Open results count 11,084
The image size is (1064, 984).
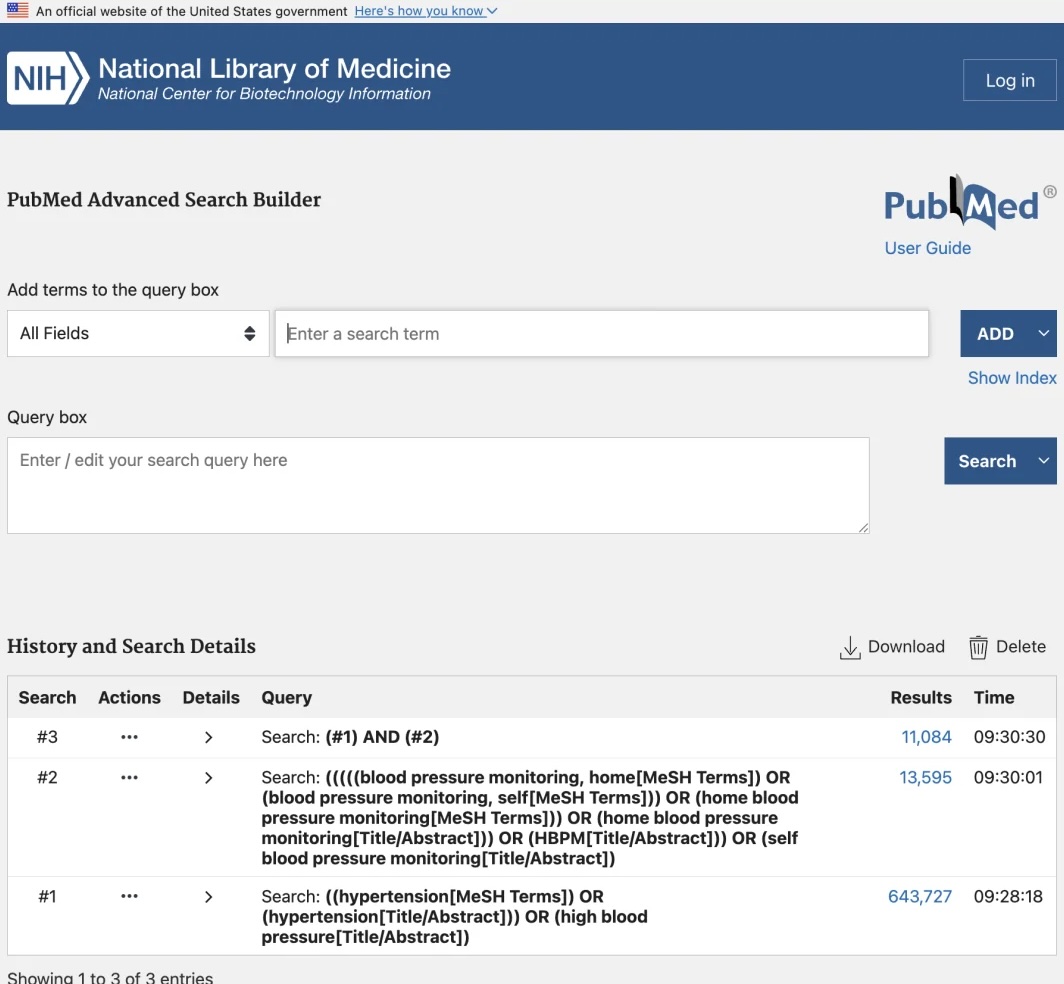click(x=926, y=737)
